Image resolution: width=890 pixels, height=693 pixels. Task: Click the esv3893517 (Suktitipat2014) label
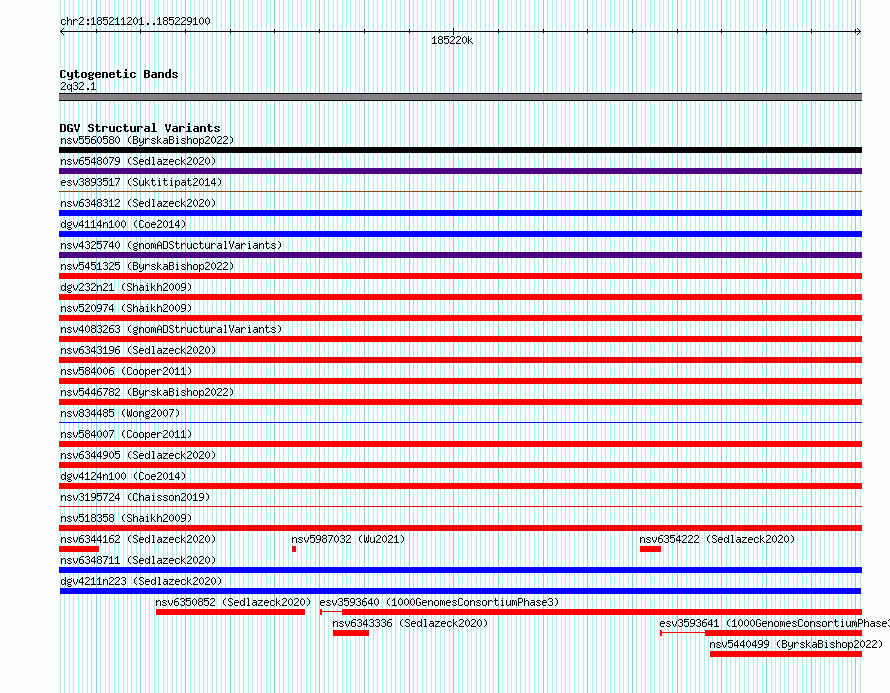point(141,182)
